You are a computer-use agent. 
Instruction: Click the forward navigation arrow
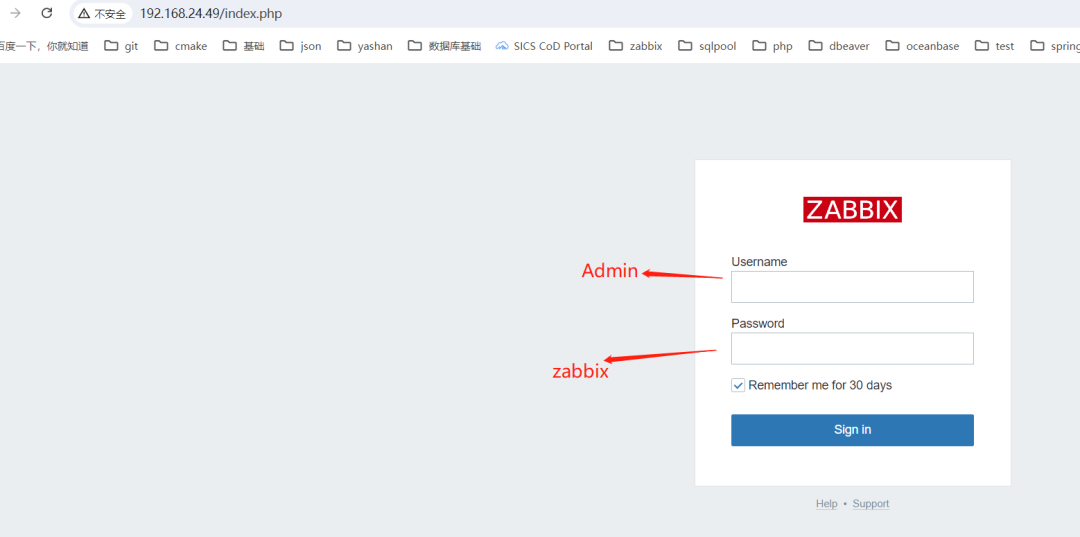click(x=15, y=13)
